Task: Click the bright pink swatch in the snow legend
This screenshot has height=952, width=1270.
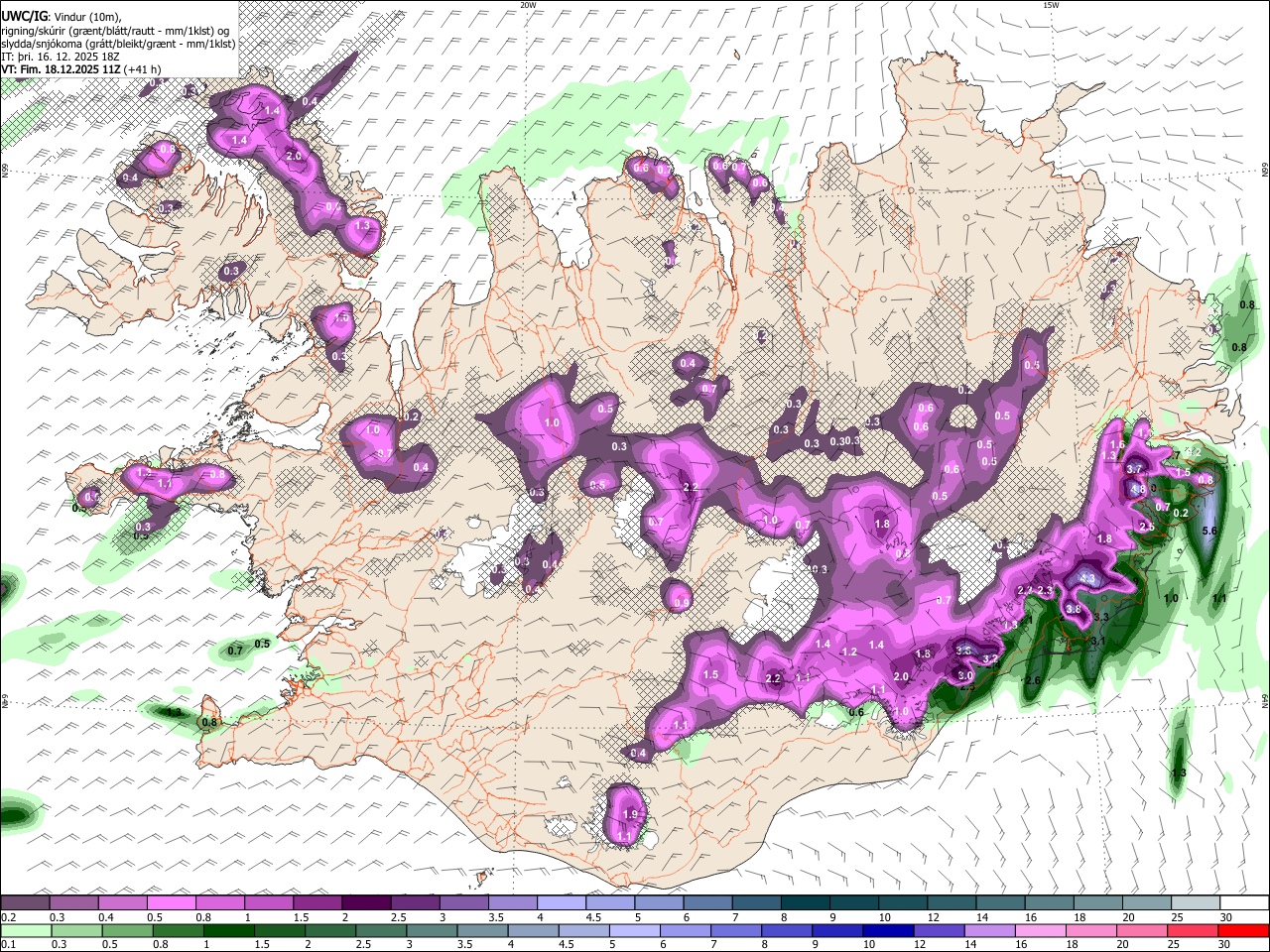Action: pos(171,903)
